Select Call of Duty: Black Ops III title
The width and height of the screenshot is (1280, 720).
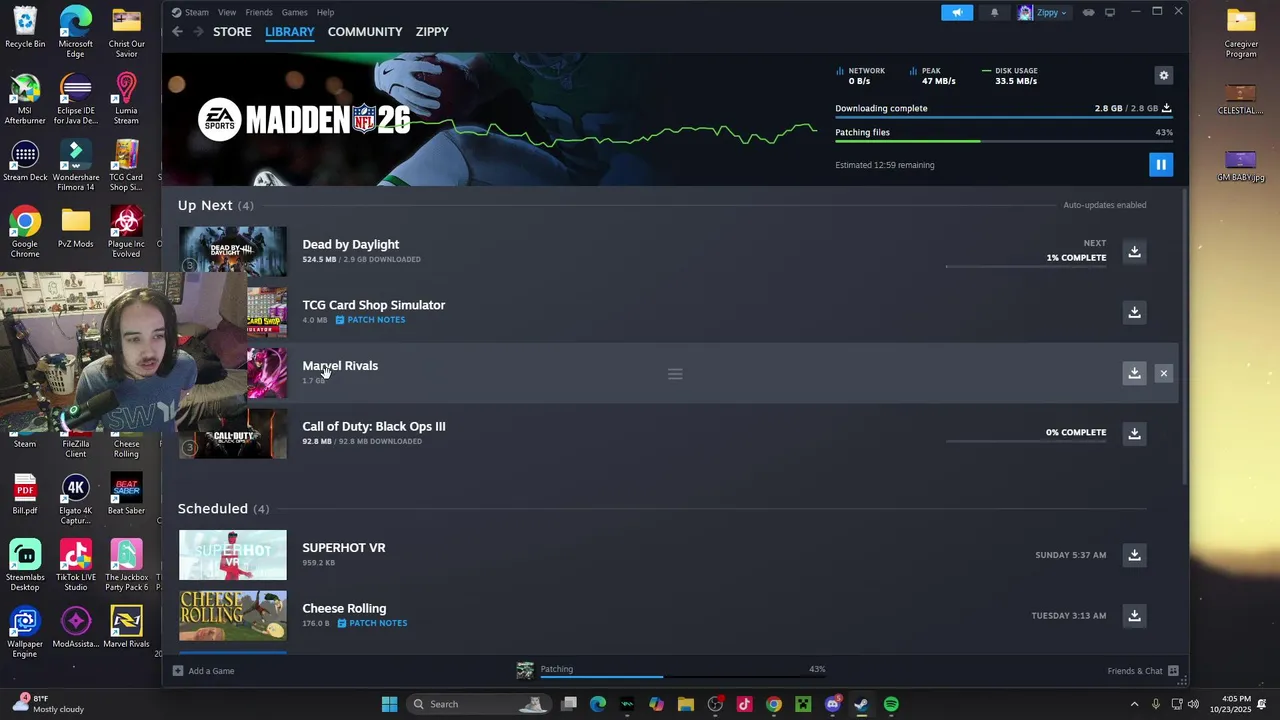pyautogui.click(x=374, y=426)
